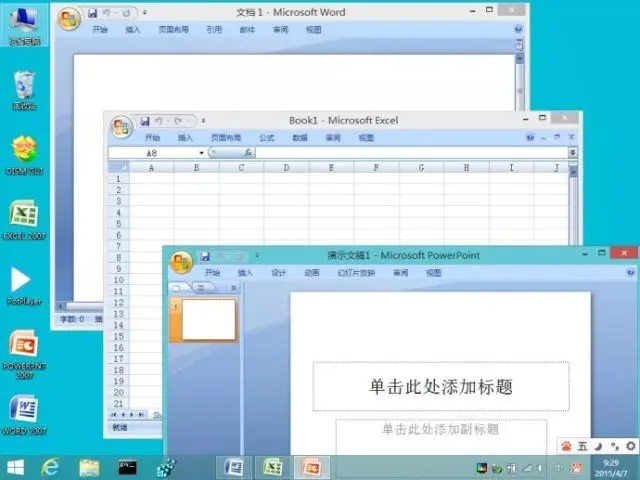Open the 引用 tab in Word

coord(214,29)
